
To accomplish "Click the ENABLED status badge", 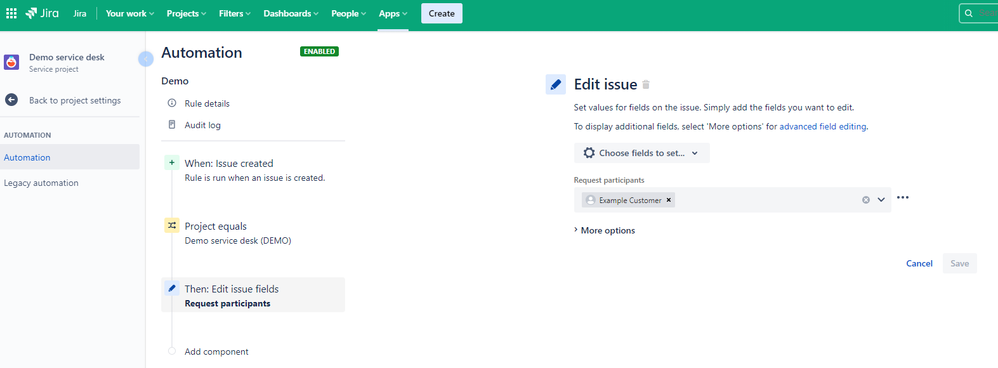I will [x=320, y=52].
